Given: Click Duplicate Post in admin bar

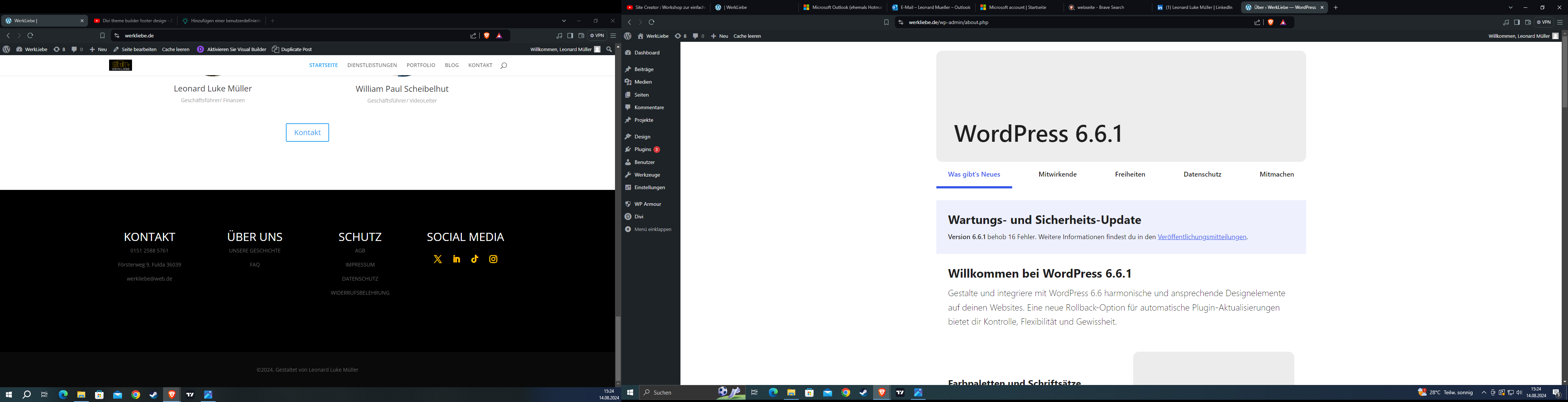Looking at the screenshot, I should point(292,49).
